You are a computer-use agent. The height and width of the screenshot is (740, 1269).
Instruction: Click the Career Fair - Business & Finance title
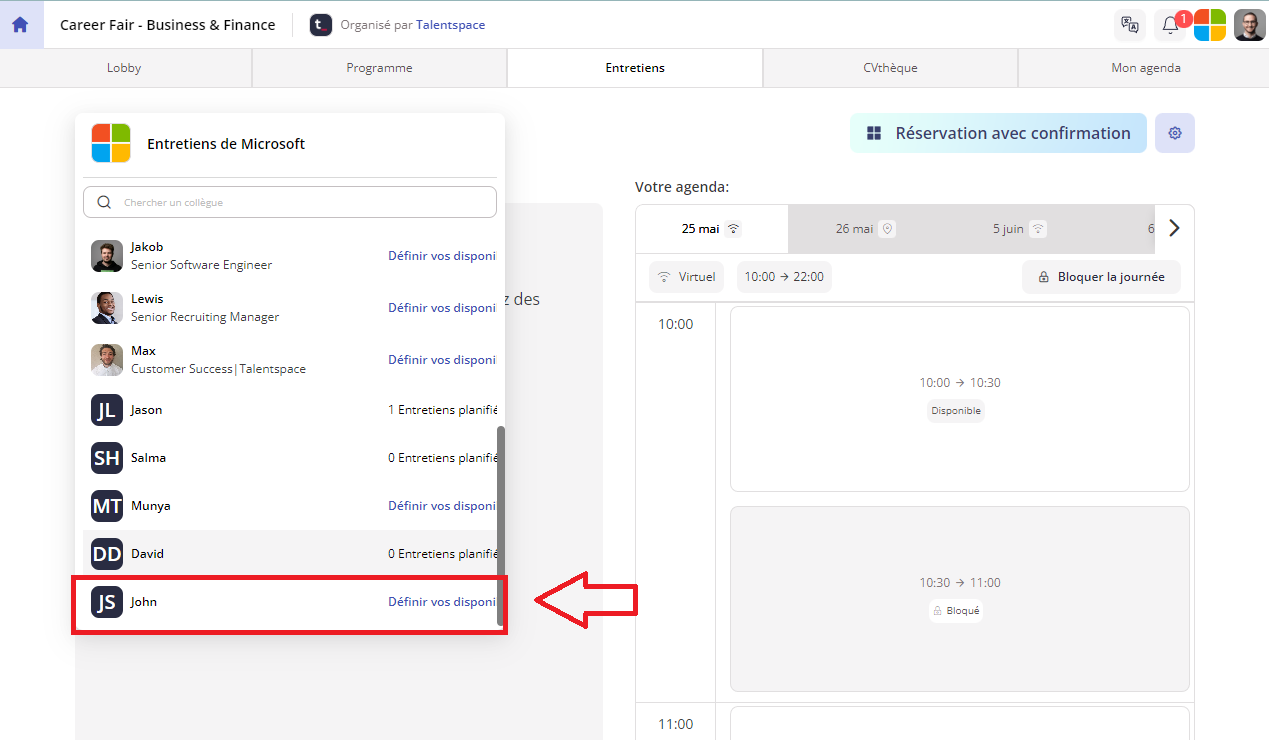point(167,25)
